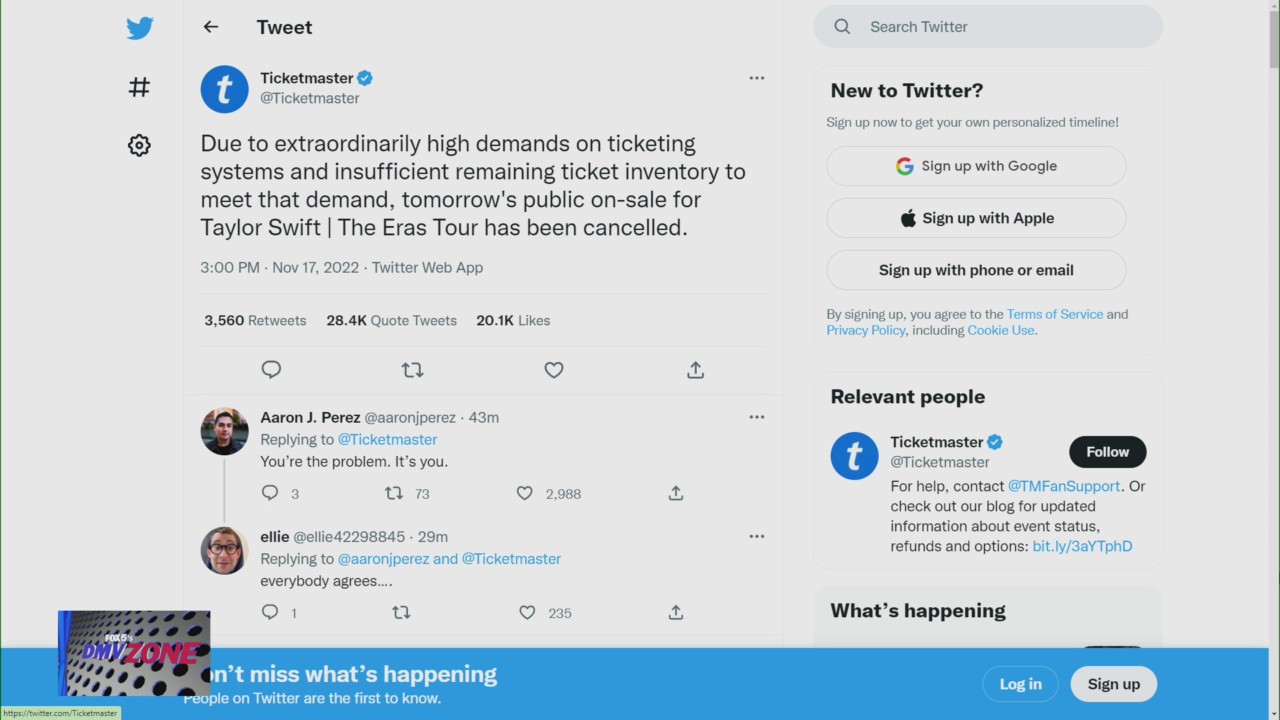1280x720 pixels.
Task: Click the Twitter bird logo
Action: 139,27
